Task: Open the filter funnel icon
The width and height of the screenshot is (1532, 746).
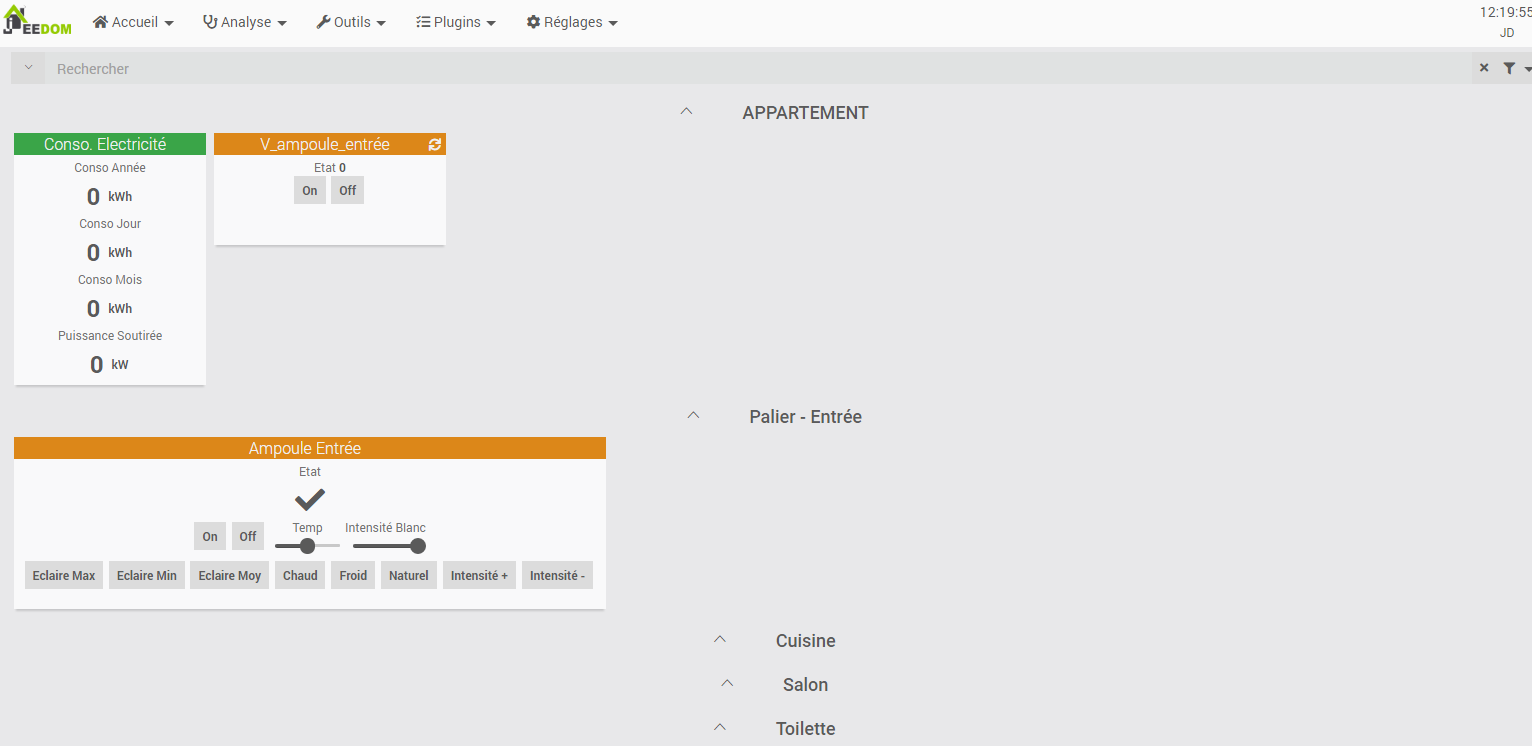Action: tap(1509, 68)
